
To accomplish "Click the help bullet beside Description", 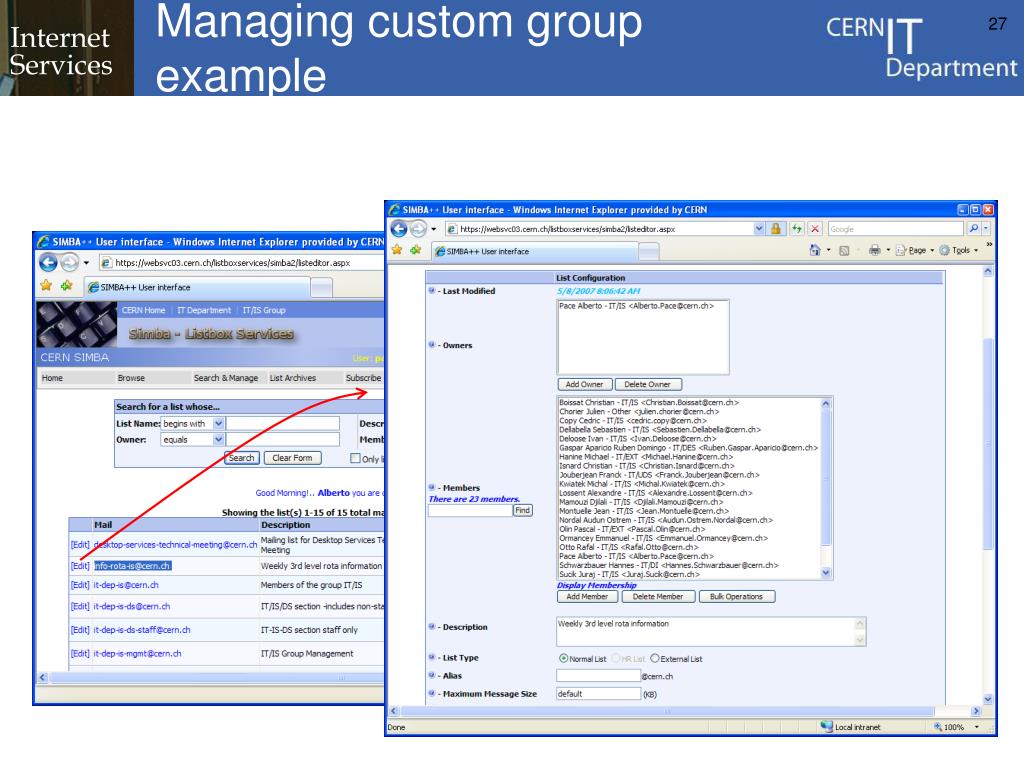I will [x=432, y=626].
